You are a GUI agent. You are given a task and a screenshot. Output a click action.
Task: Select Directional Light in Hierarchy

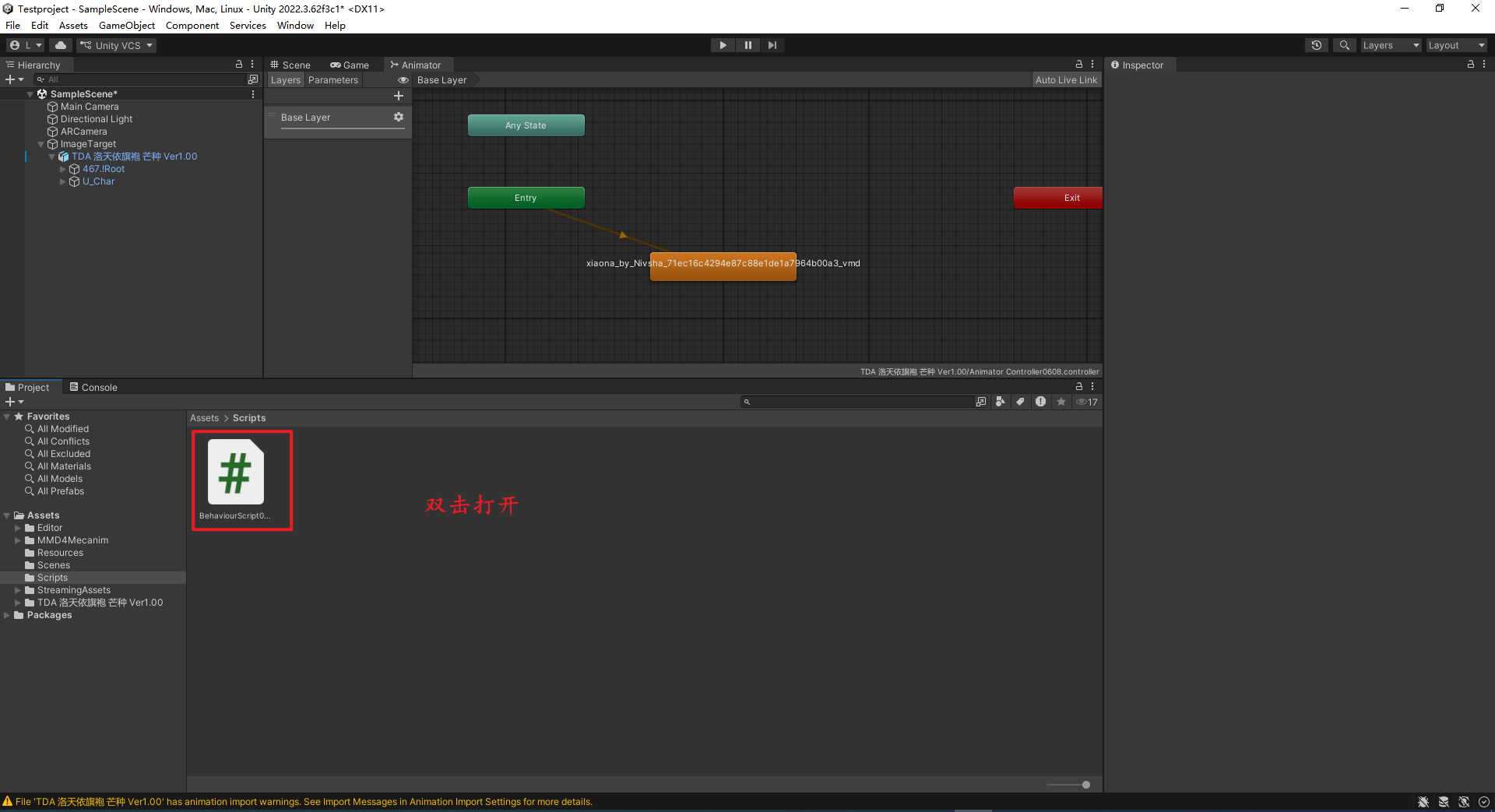97,119
